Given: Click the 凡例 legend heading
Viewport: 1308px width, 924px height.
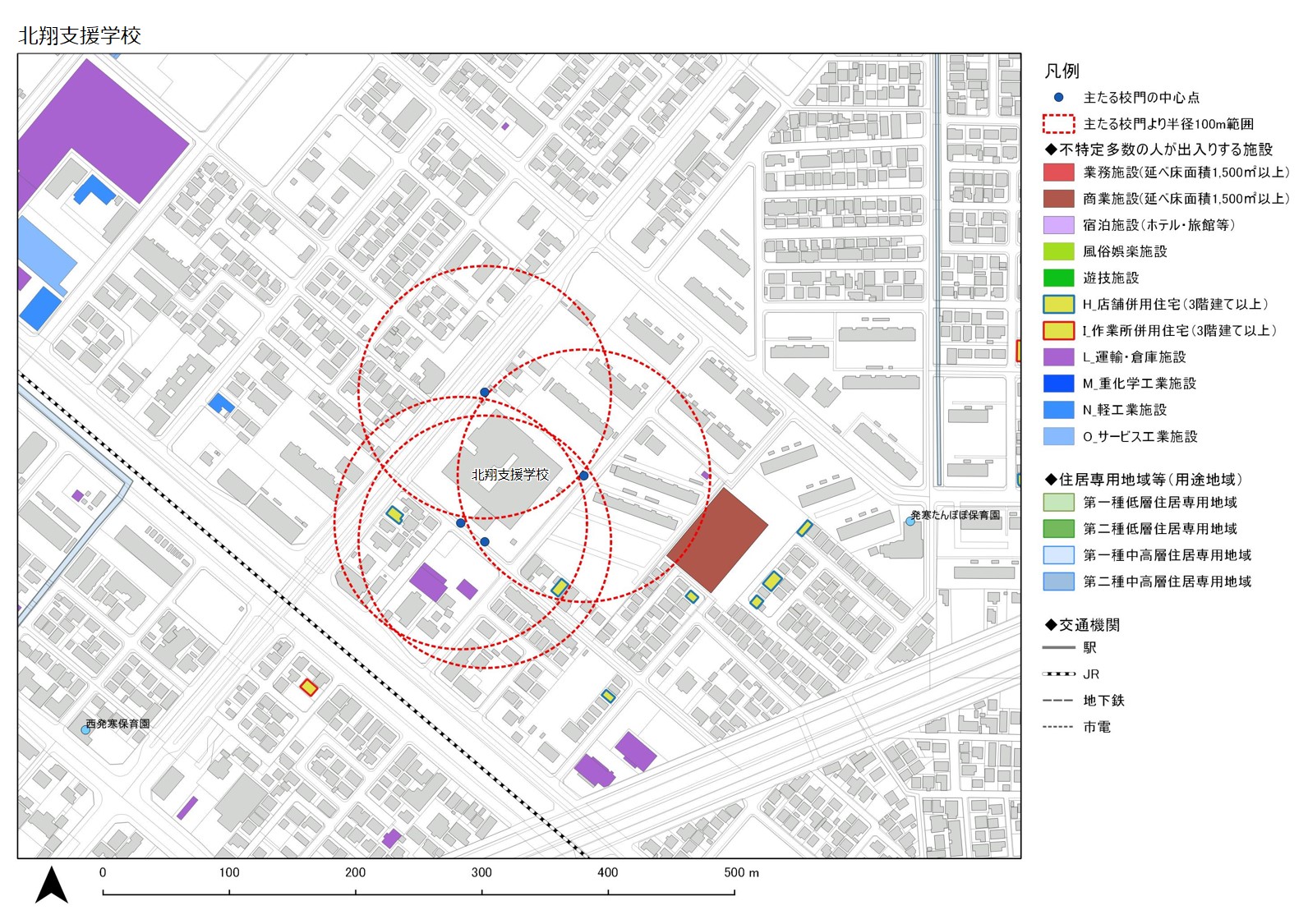Looking at the screenshot, I should coord(1062,71).
